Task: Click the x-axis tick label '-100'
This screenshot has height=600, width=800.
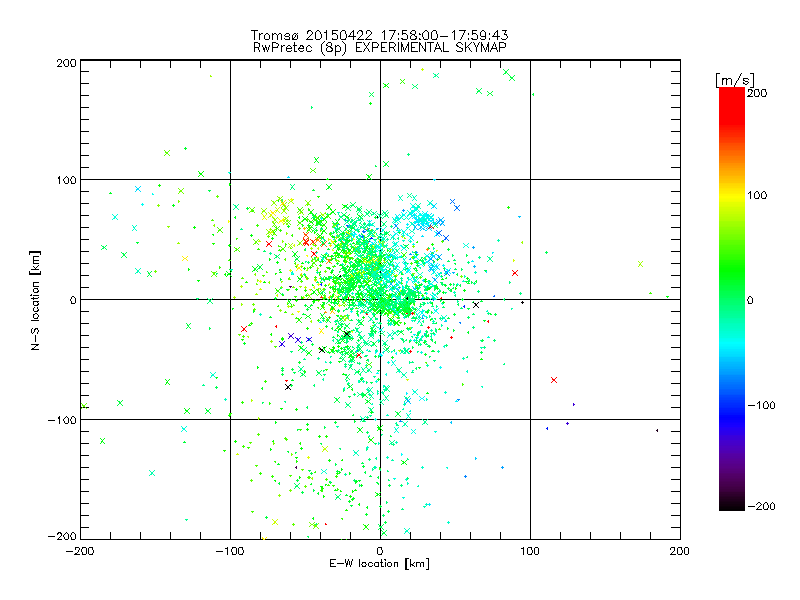Action: (x=230, y=551)
